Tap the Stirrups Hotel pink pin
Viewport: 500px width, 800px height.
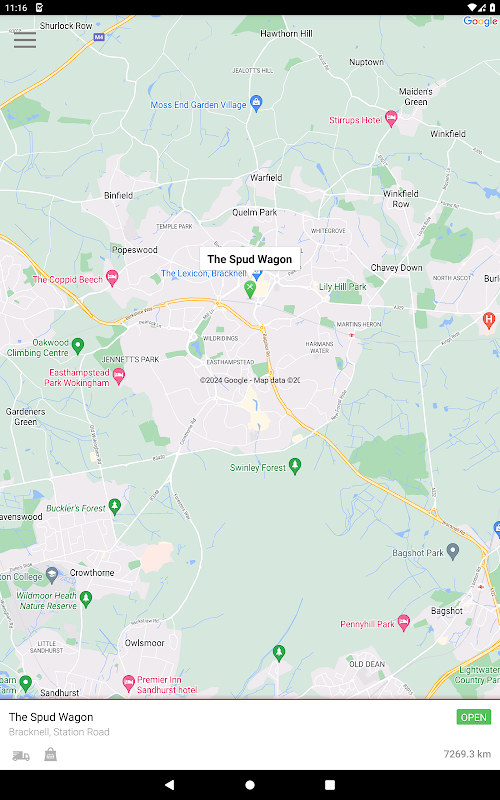(391, 119)
